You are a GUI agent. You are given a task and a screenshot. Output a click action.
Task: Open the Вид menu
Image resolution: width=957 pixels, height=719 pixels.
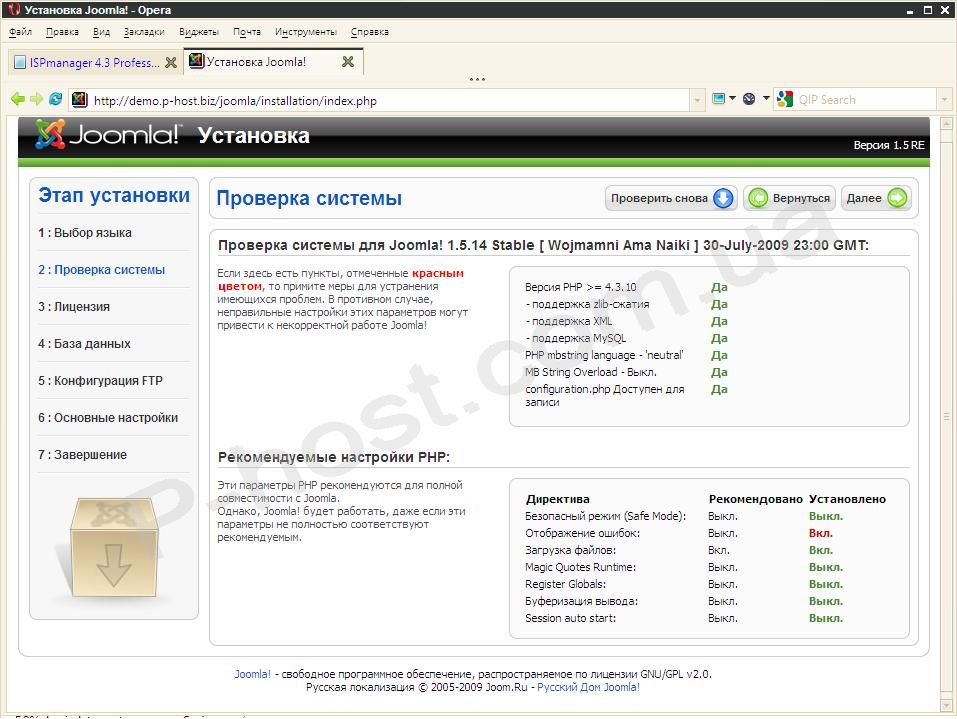click(x=101, y=32)
